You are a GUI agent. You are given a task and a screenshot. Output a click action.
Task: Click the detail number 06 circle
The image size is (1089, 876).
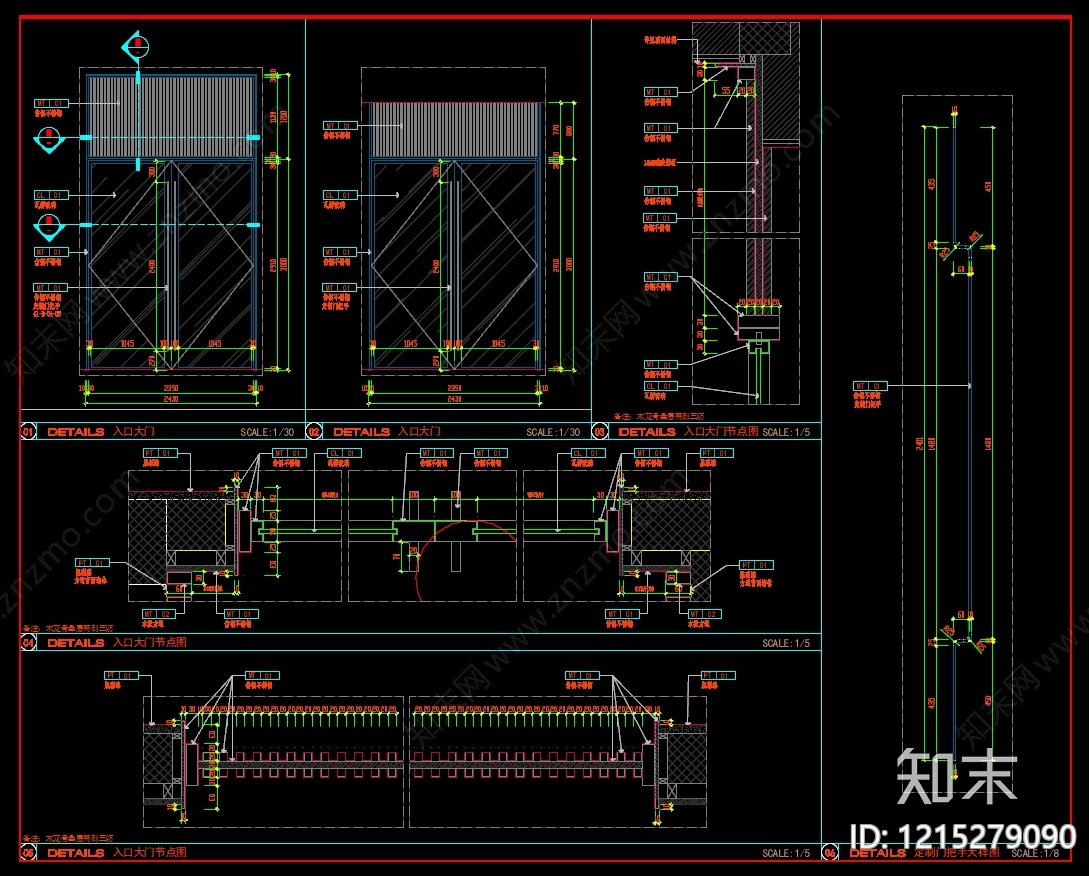[830, 852]
